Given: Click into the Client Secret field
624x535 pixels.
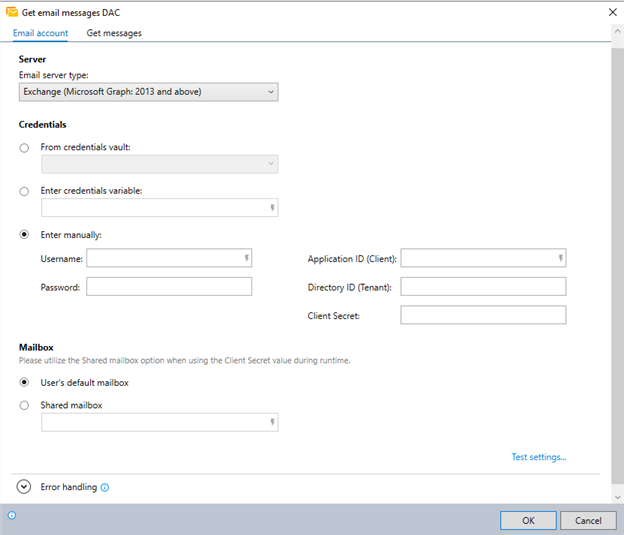Looking at the screenshot, I should pos(483,316).
